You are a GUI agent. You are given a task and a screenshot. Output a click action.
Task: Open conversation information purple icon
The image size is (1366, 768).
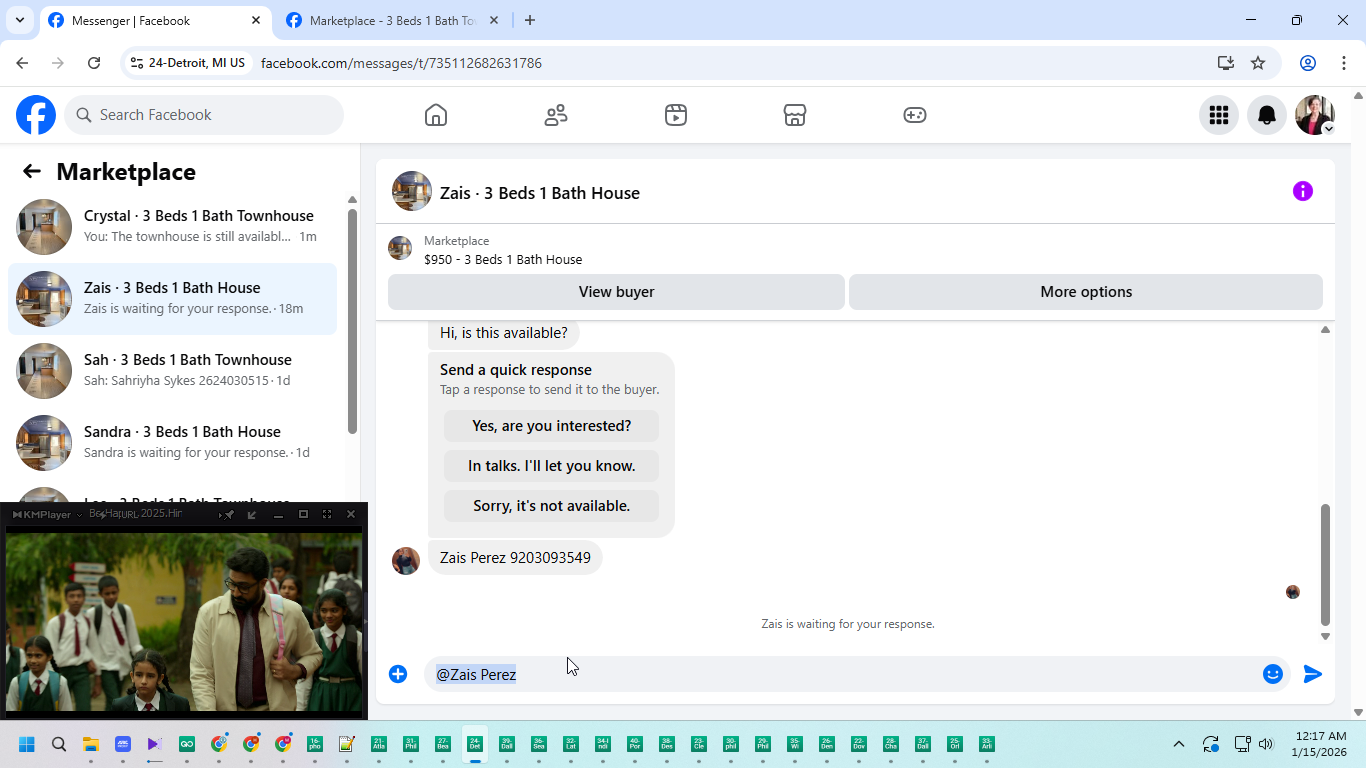tap(1303, 191)
